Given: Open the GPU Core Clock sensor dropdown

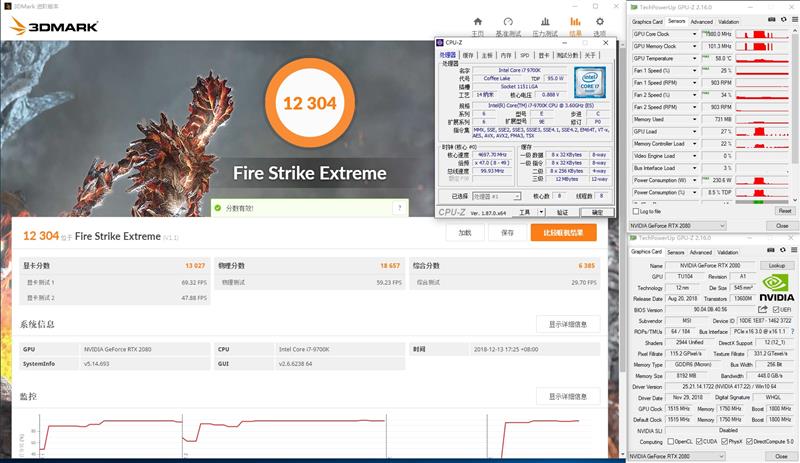Looking at the screenshot, I should tap(694, 34).
